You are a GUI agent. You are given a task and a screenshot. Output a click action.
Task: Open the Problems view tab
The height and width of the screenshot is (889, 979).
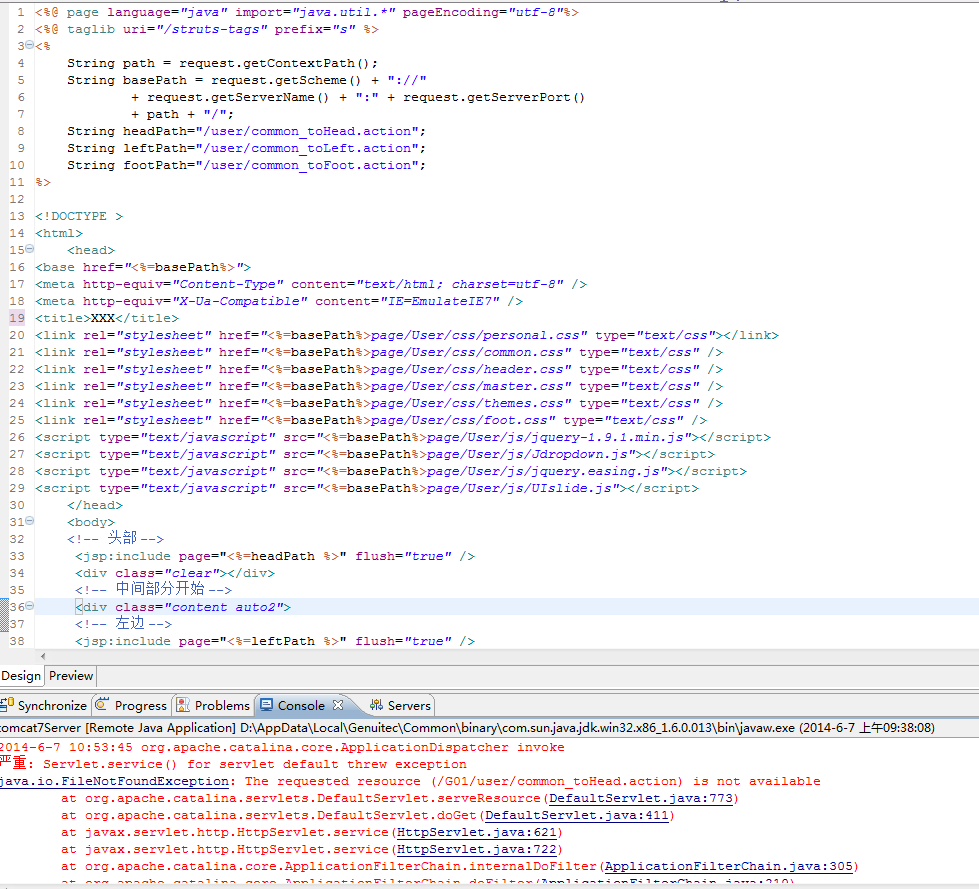tap(213, 705)
